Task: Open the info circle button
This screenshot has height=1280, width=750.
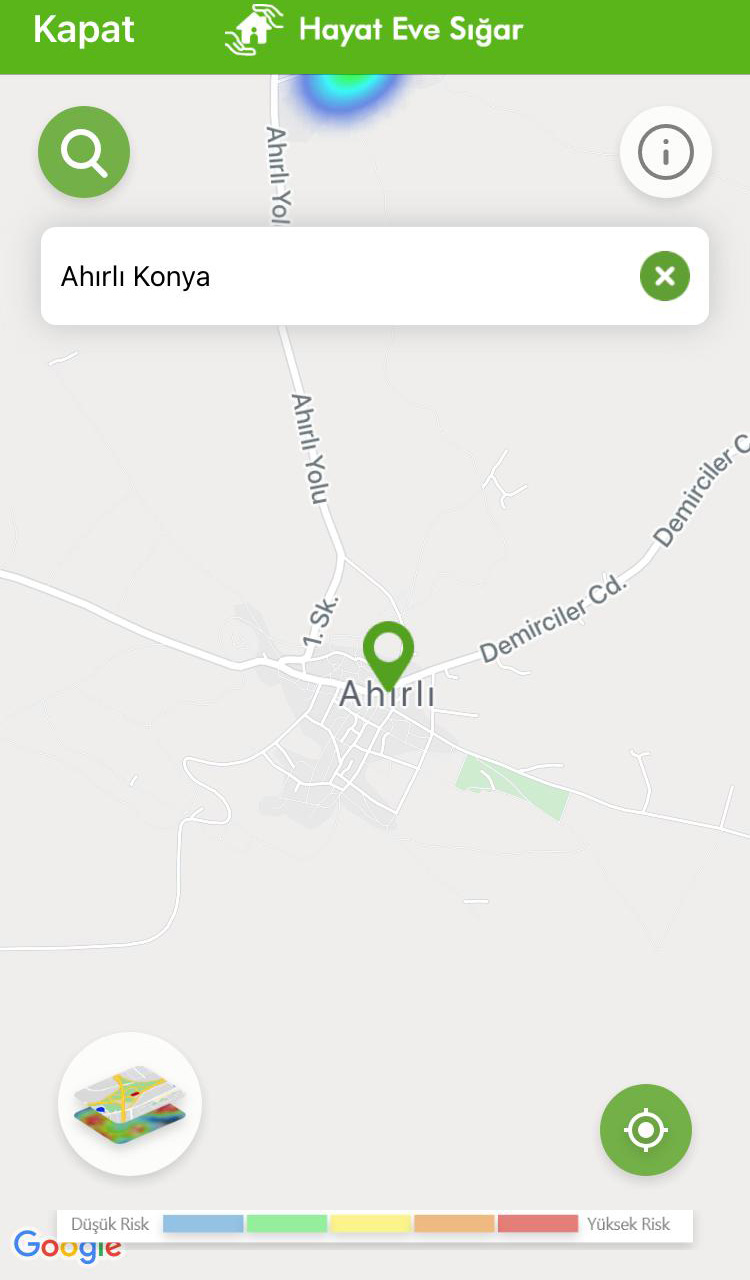Action: click(x=666, y=152)
